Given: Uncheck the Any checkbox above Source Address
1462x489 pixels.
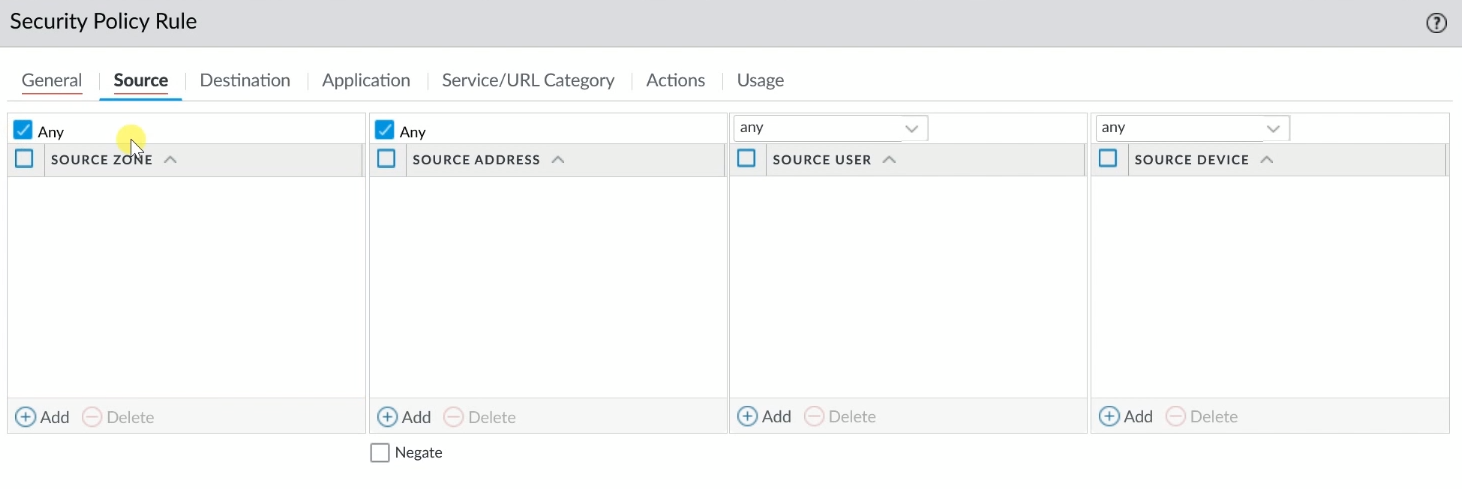Looking at the screenshot, I should (x=385, y=130).
